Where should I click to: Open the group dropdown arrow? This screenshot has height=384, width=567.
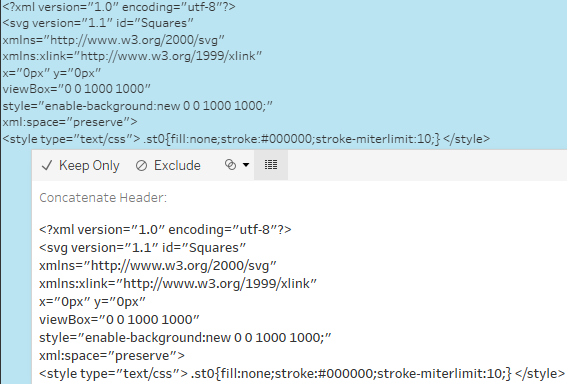point(246,165)
